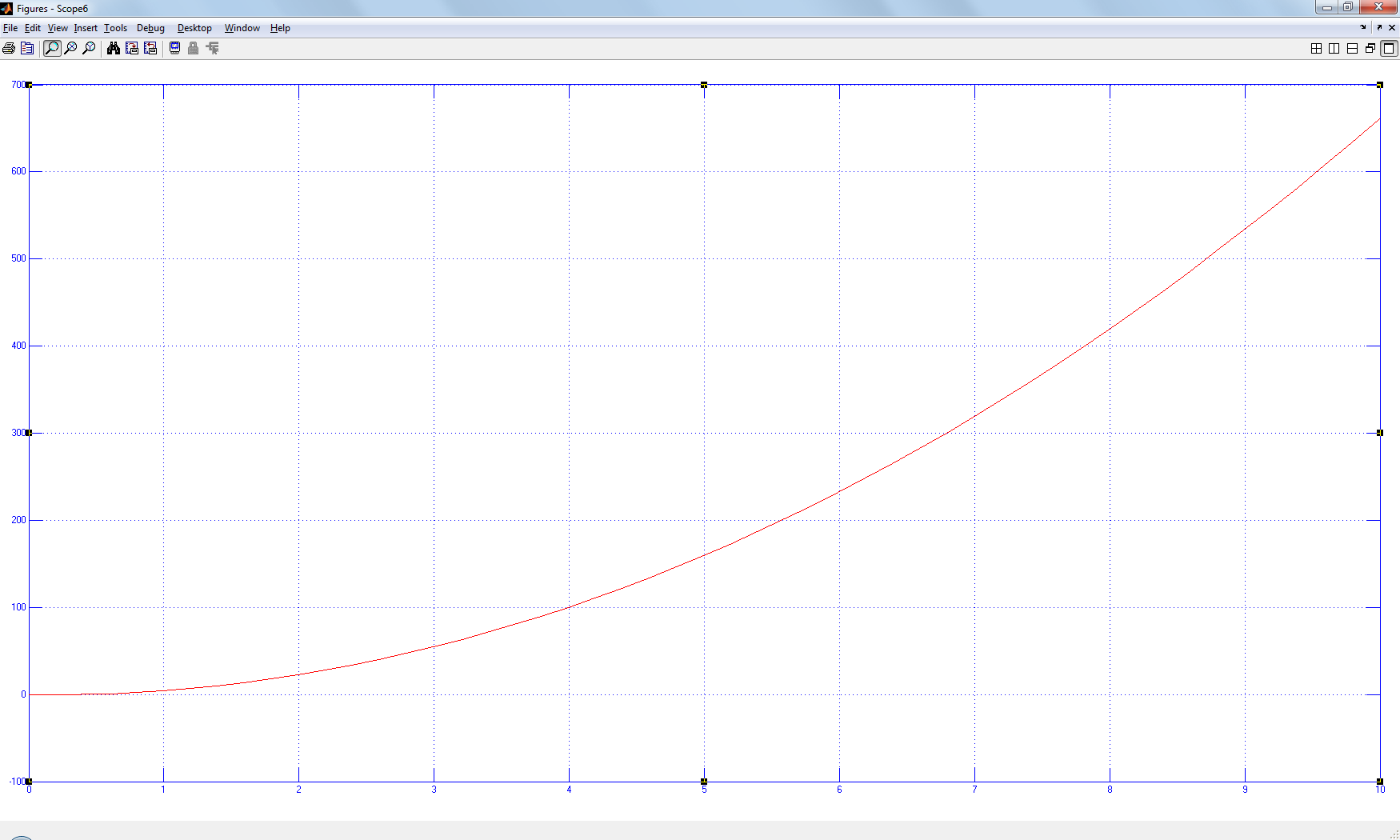Click the y-axis tick label 400
This screenshot has height=840, width=1400.
18,346
